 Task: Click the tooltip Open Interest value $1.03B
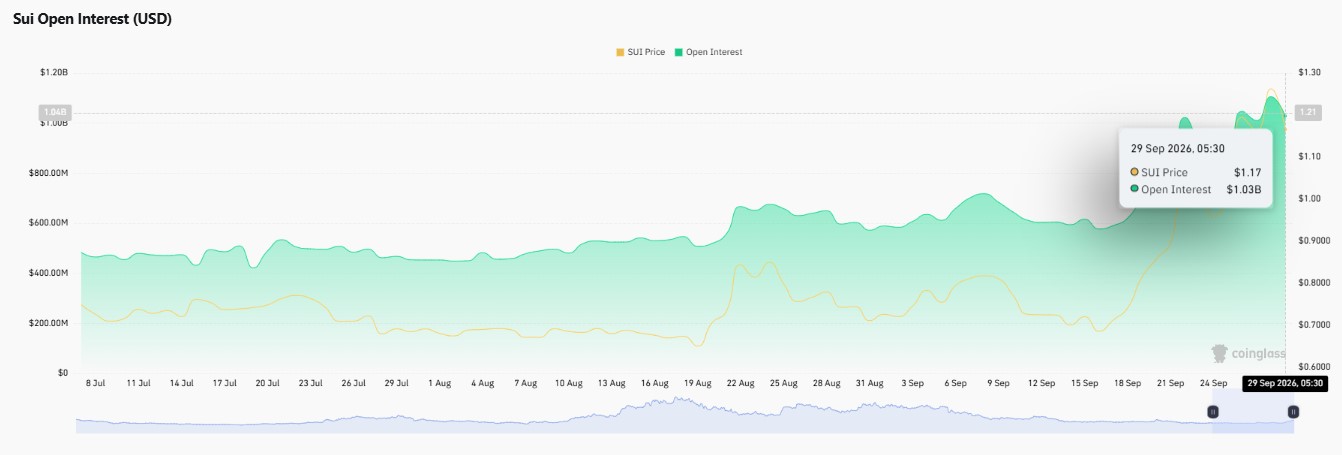pyautogui.click(x=1244, y=189)
